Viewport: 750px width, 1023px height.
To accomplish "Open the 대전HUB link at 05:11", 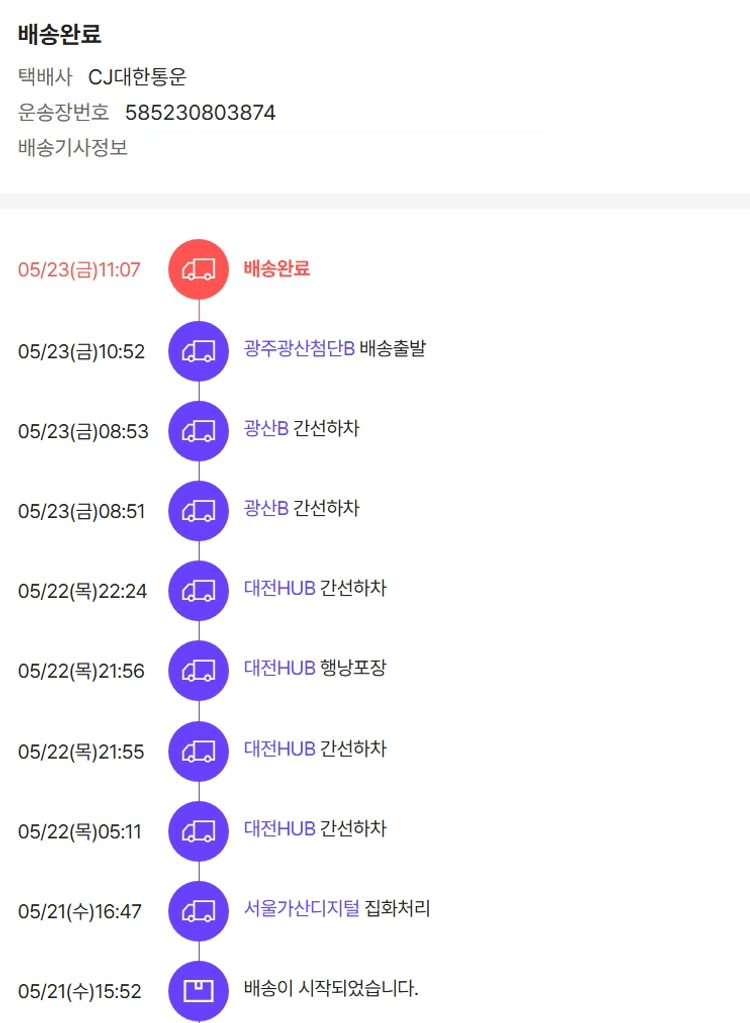I will click(x=280, y=829).
